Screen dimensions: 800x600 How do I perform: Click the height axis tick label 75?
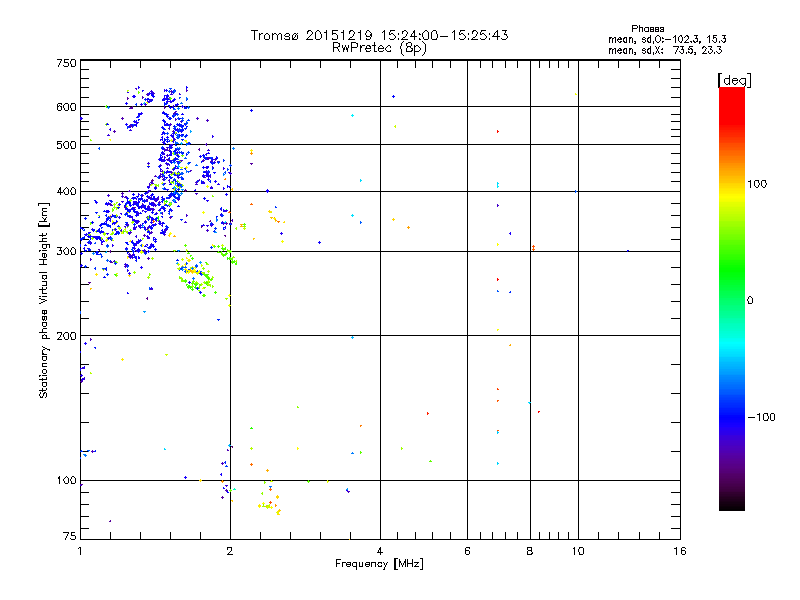click(70, 536)
